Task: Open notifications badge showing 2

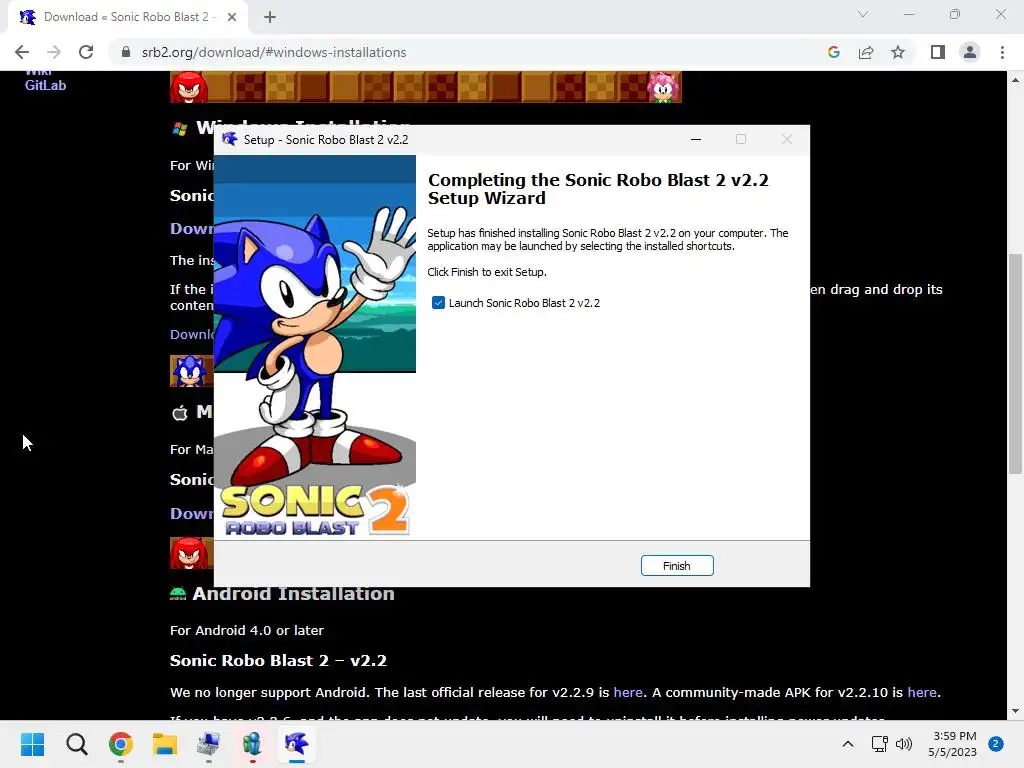Action: click(x=996, y=744)
